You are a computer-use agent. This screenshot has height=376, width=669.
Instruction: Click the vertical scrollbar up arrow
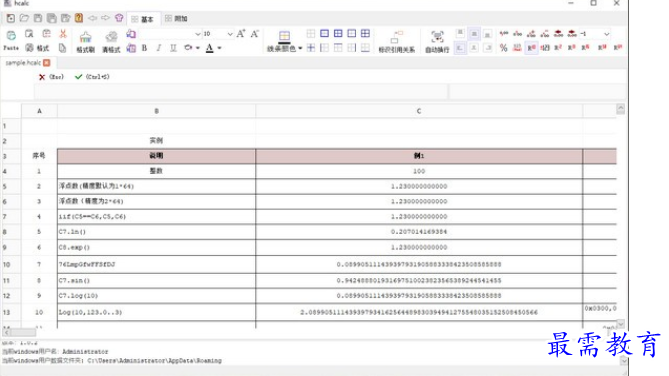tap(620, 109)
